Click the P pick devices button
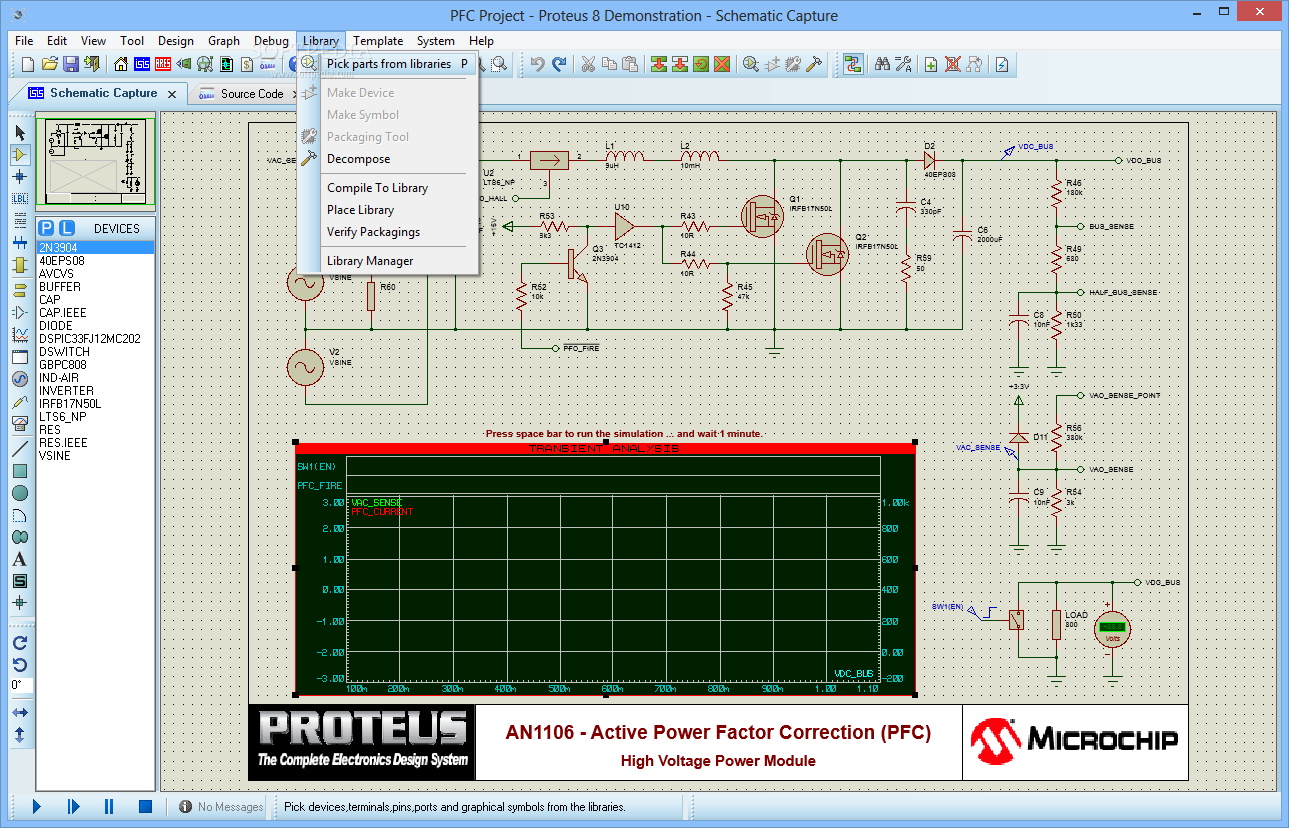The height and width of the screenshot is (828, 1289). pos(46,228)
